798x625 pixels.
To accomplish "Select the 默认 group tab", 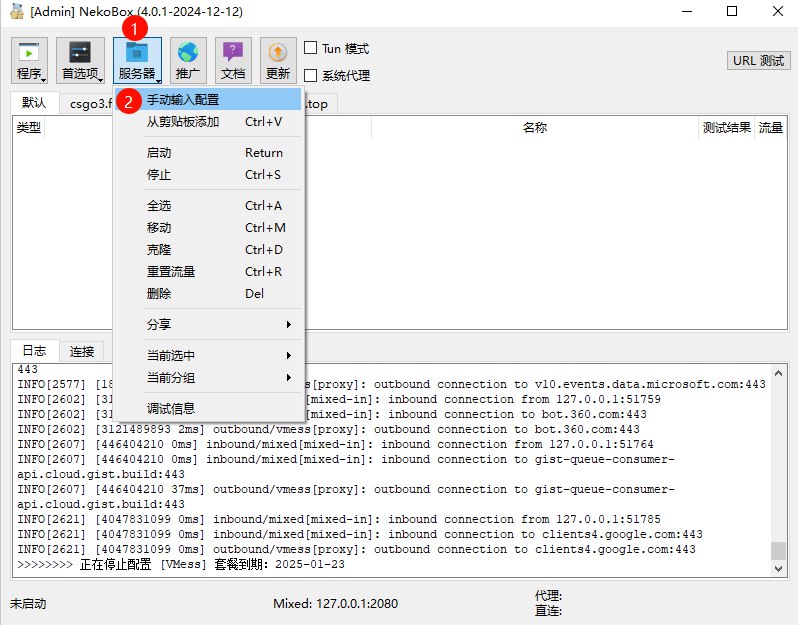I will 34,103.
